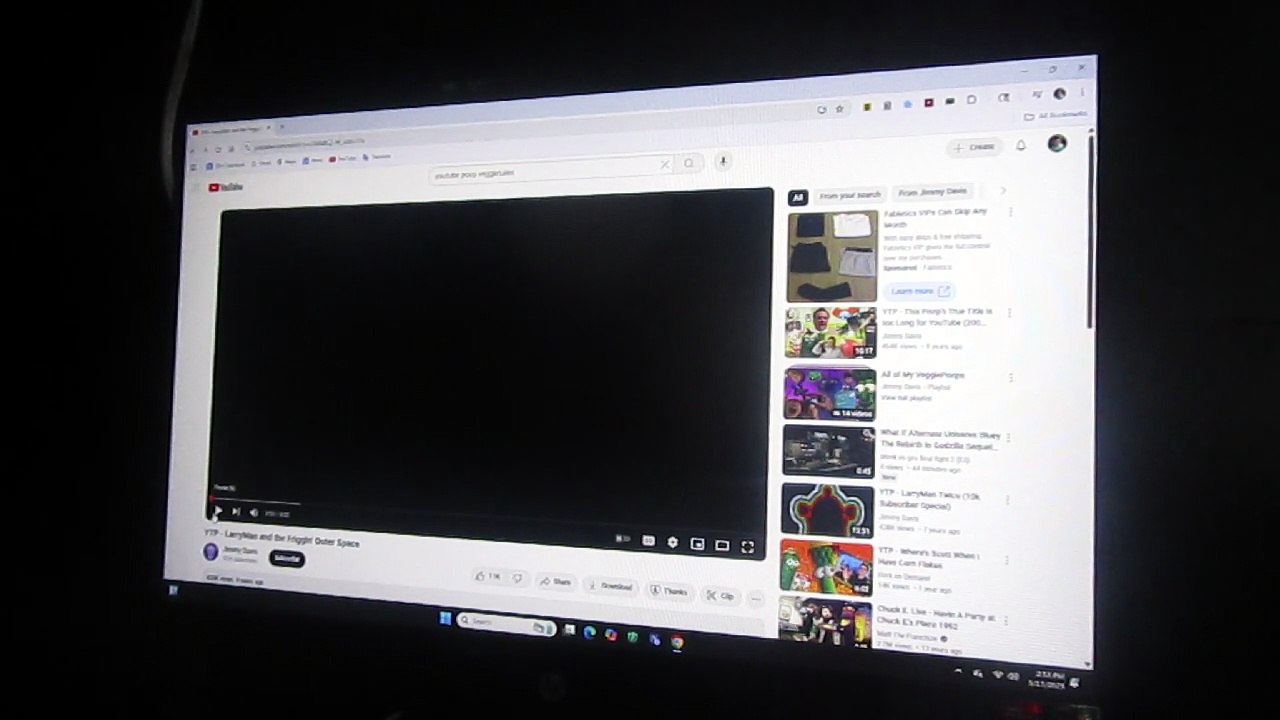The width and height of the screenshot is (1280, 720).
Task: Open the player settings gear
Action: [672, 543]
